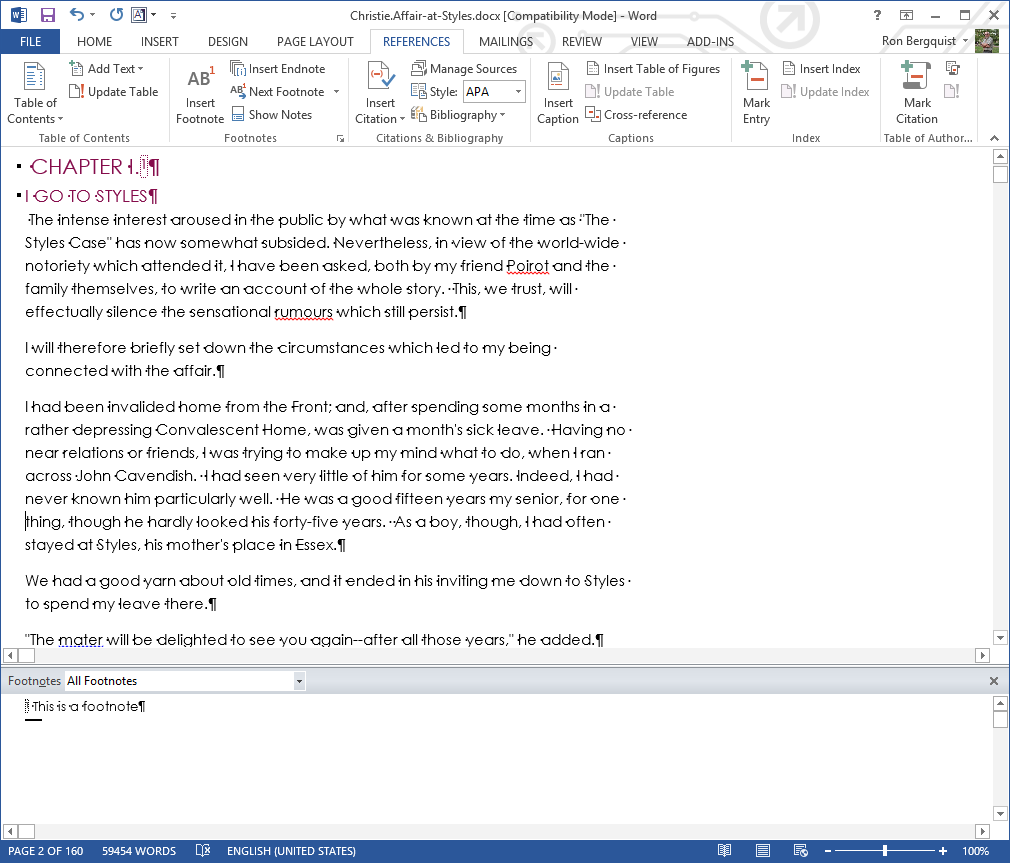Viewport: 1010px width, 863px height.
Task: Click Insert Table of Figures
Action: (652, 69)
